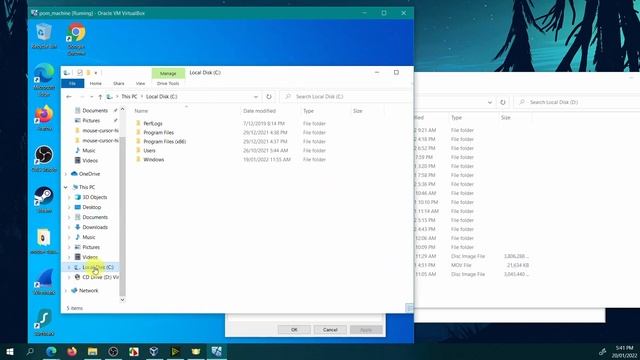Open the View ribbon tab
This screenshot has width=640, height=360.
point(140,83)
